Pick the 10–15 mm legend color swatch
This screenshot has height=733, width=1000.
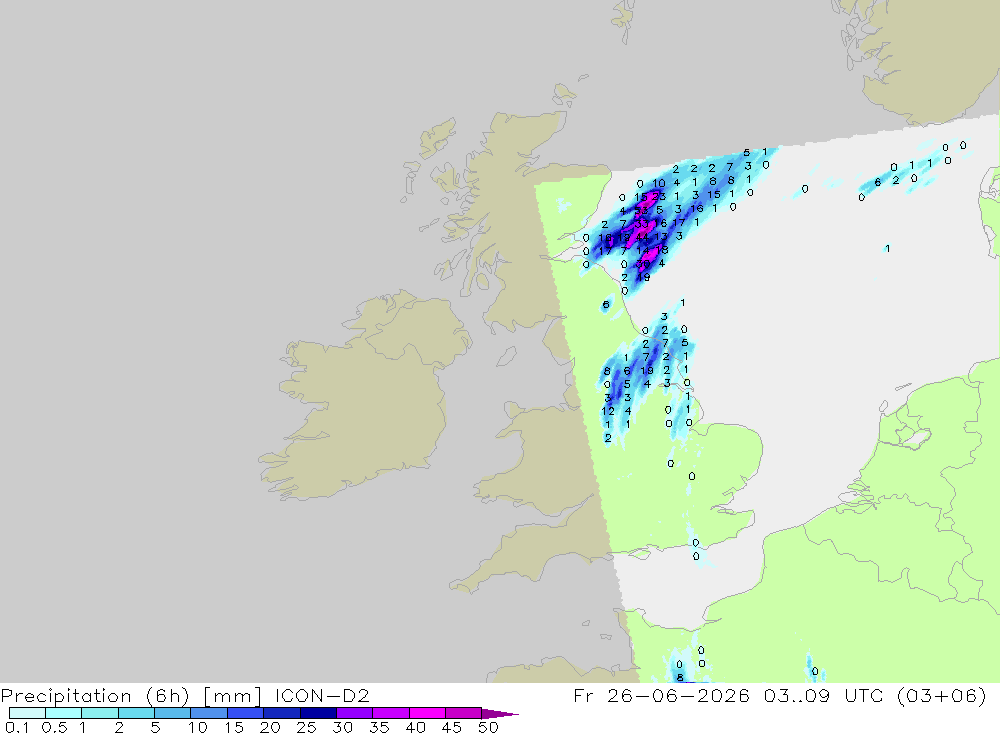(x=209, y=713)
